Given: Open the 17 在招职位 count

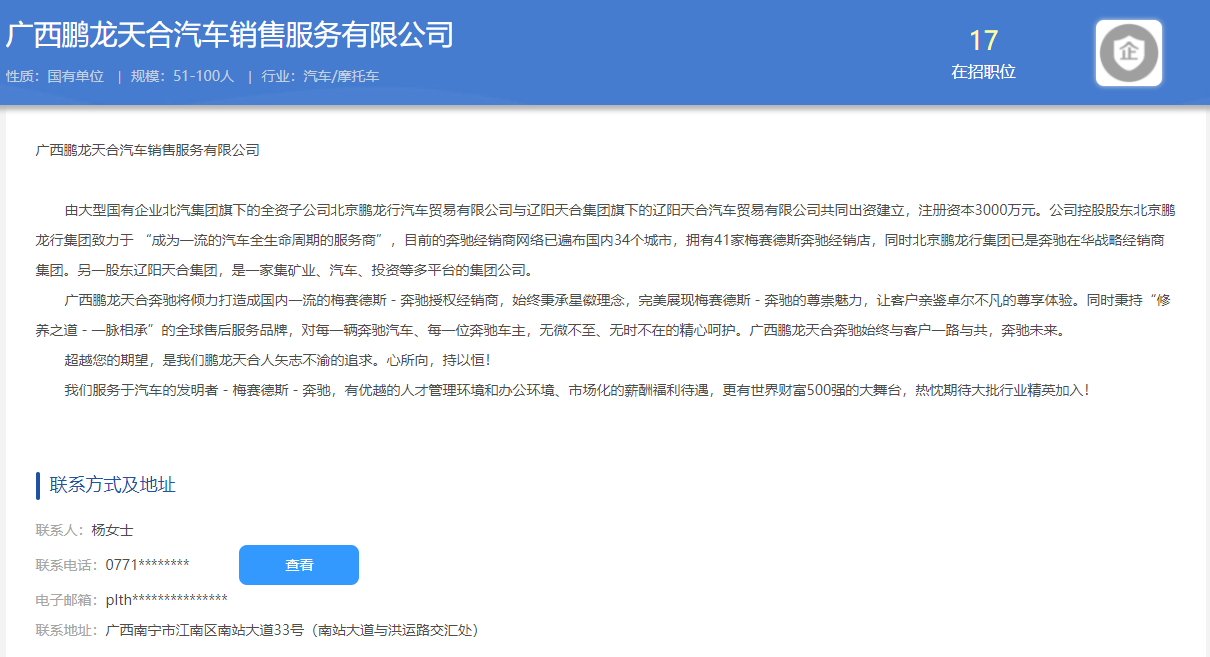Looking at the screenshot, I should click(984, 54).
